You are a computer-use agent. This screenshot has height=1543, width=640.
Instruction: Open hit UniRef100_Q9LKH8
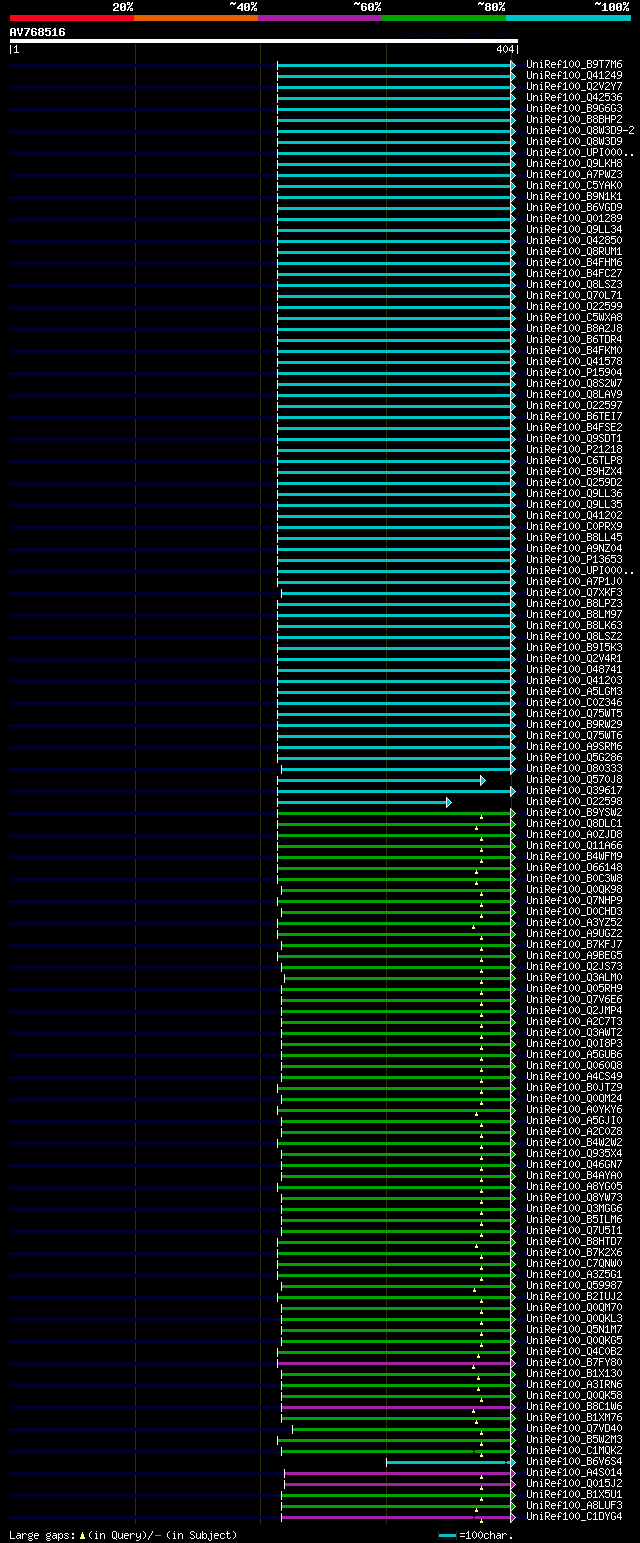[574, 163]
